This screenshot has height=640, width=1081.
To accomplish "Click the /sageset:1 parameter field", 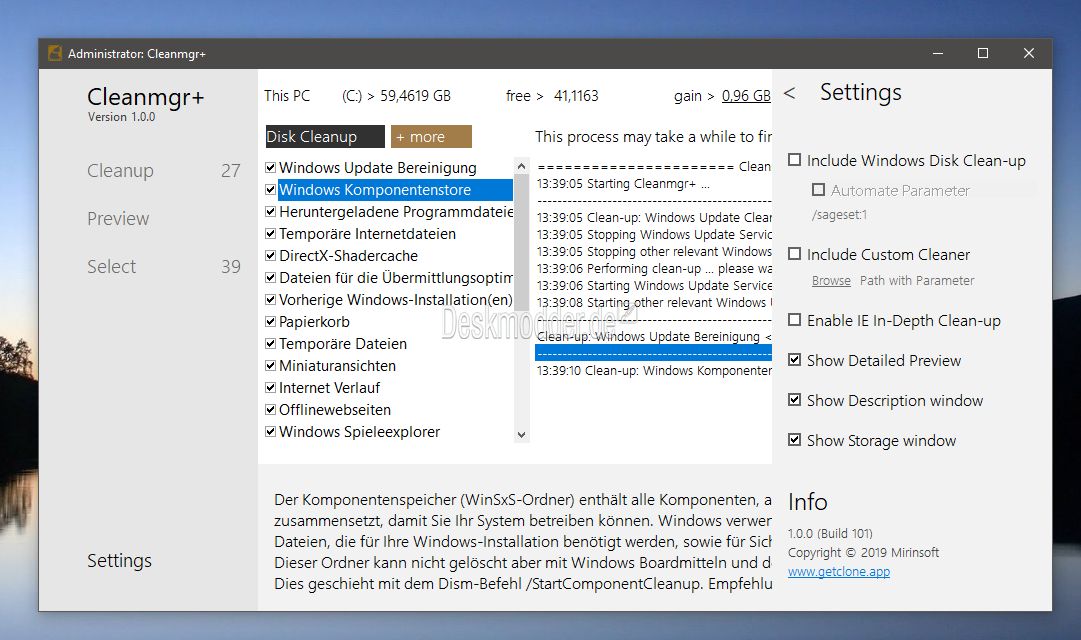I will (x=840, y=215).
